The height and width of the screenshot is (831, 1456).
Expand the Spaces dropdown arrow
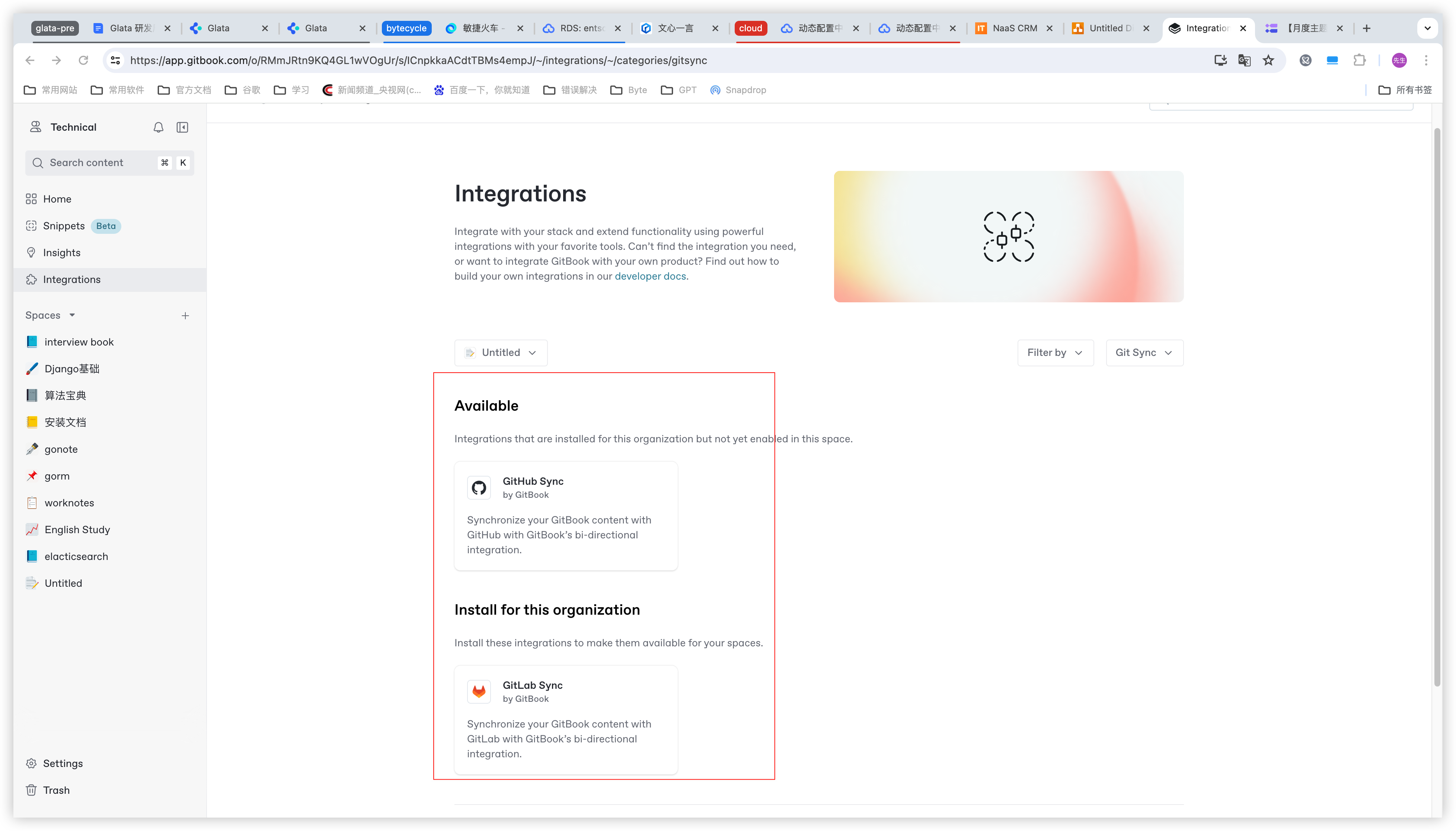tap(73, 315)
